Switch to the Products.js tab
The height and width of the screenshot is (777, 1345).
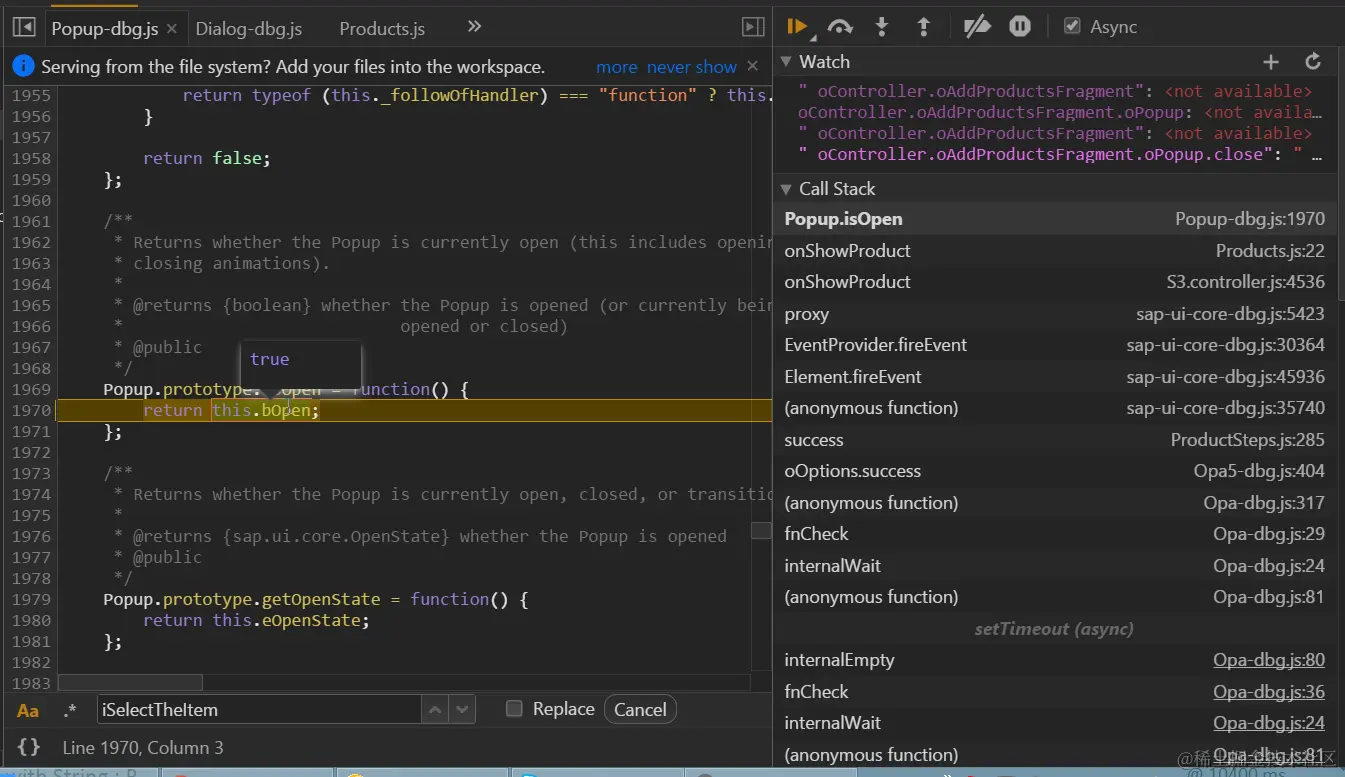(x=382, y=29)
